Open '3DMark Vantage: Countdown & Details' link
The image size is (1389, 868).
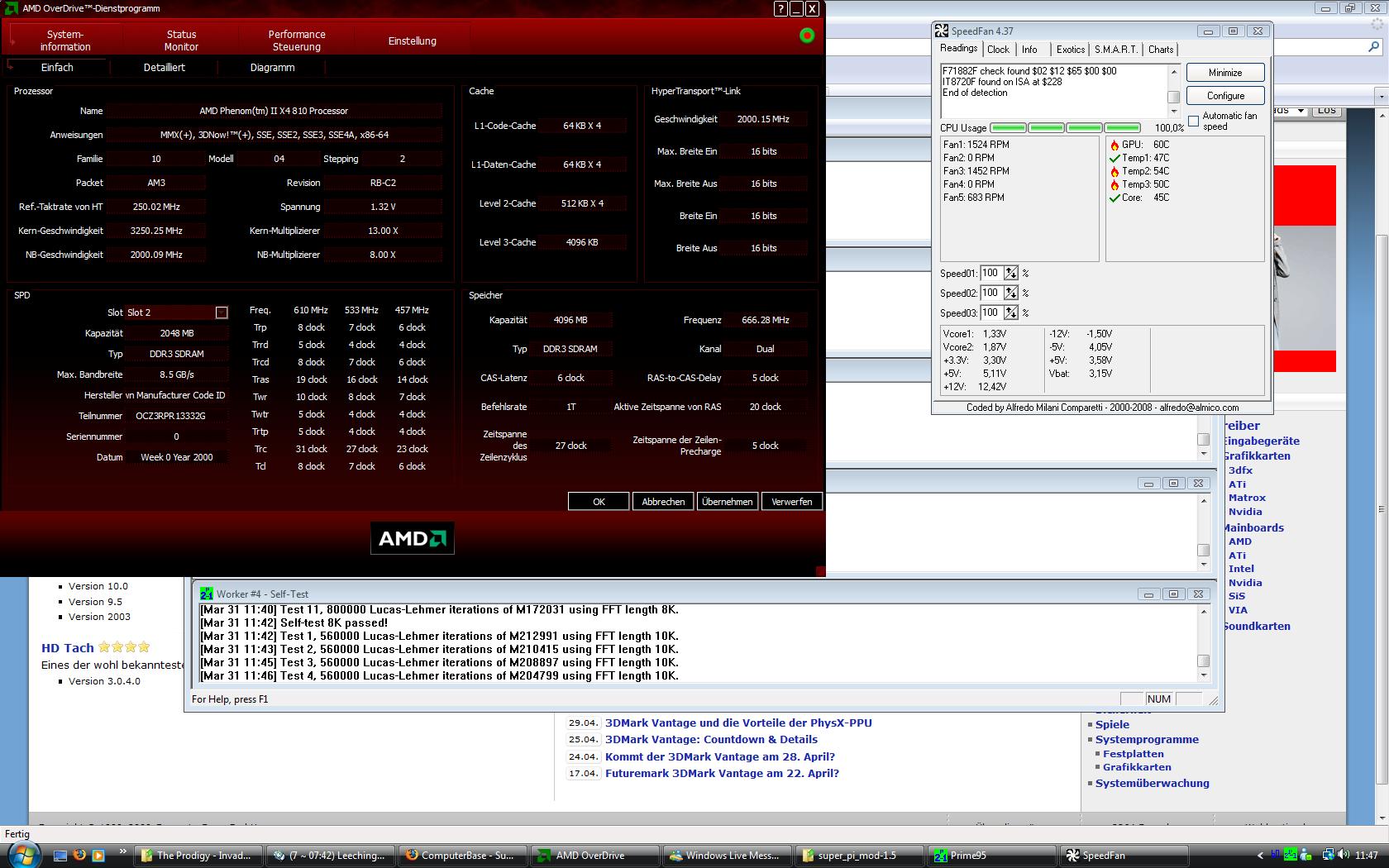[711, 740]
